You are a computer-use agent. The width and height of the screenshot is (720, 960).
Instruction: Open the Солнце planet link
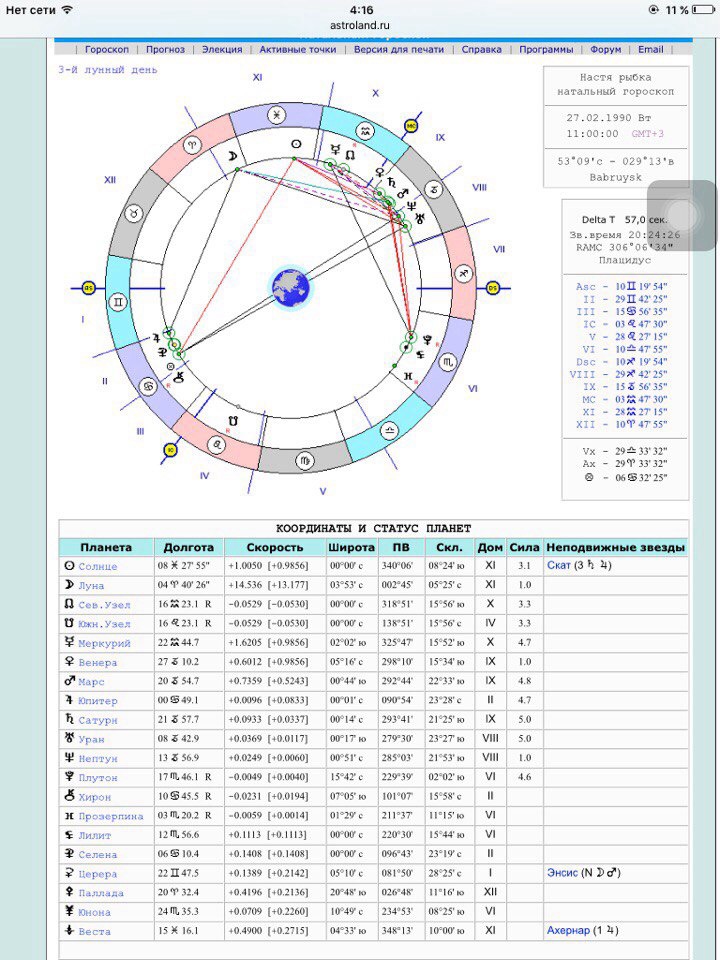coord(98,567)
